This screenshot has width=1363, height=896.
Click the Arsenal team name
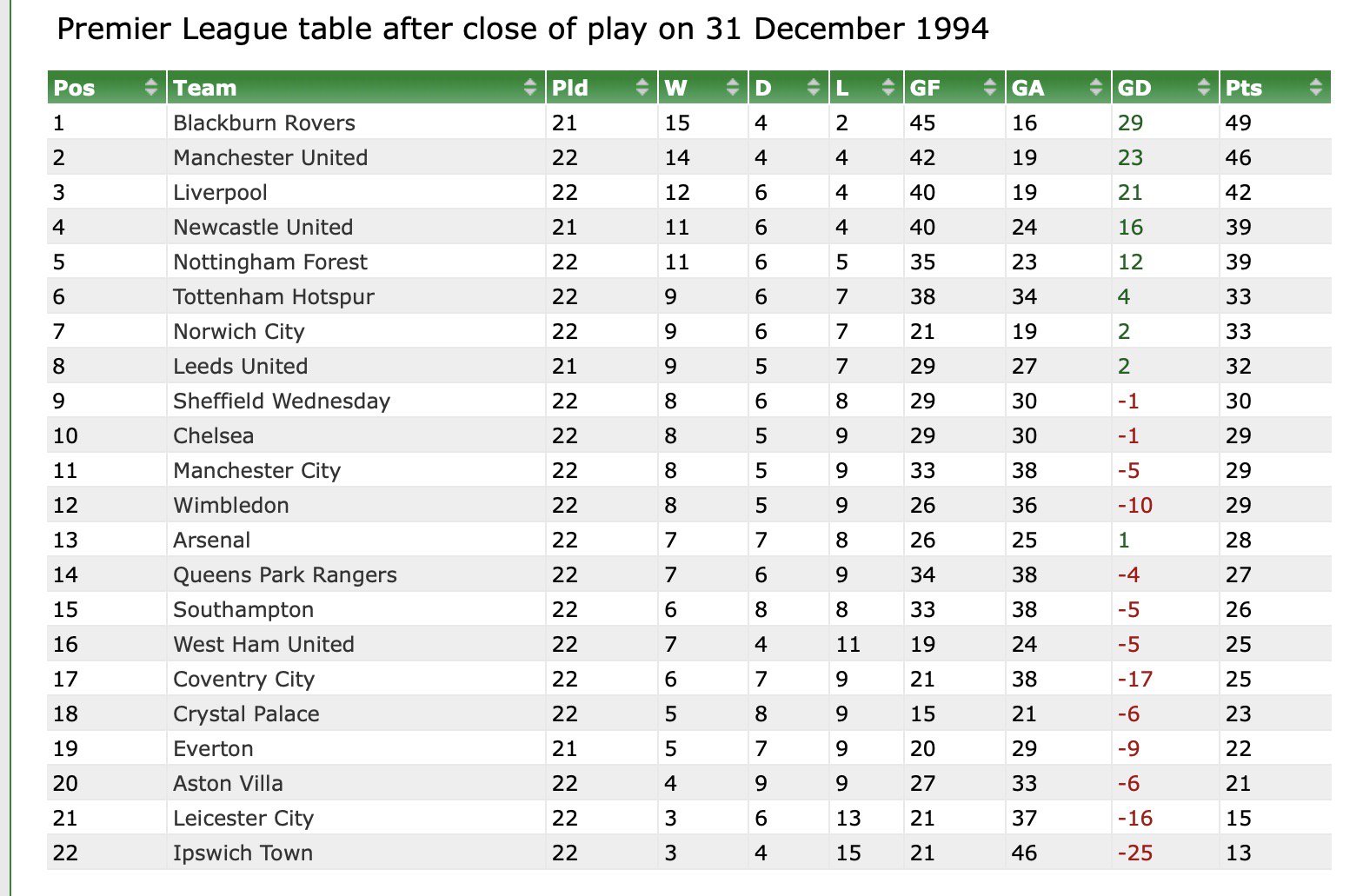point(211,541)
